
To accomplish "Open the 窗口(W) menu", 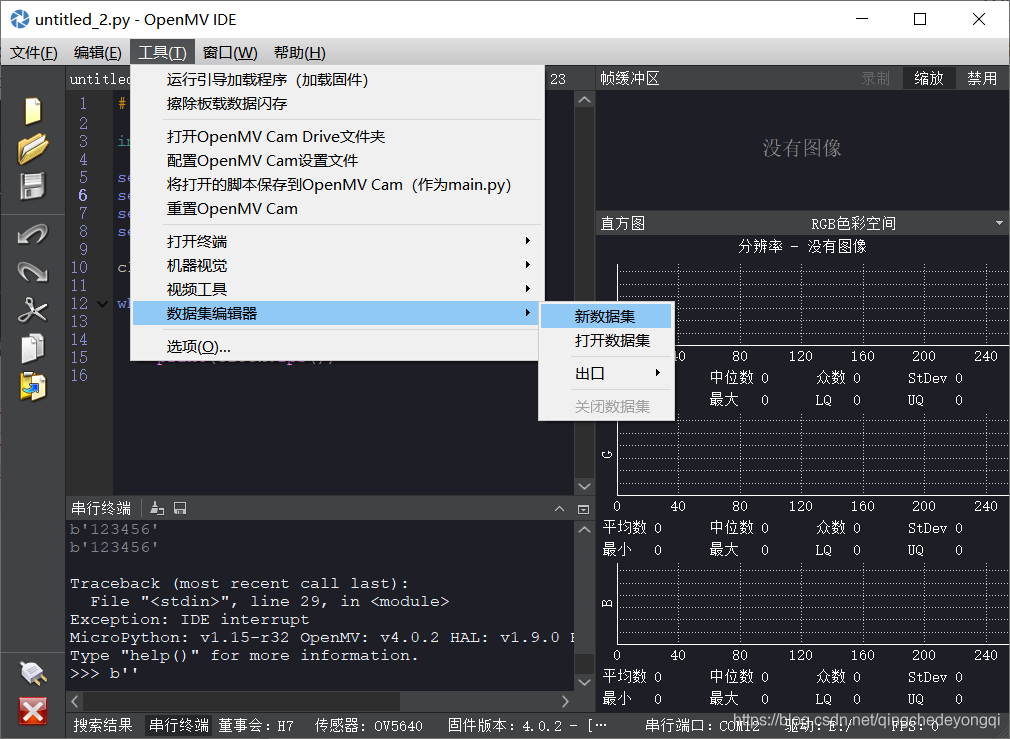I will pyautogui.click(x=230, y=52).
